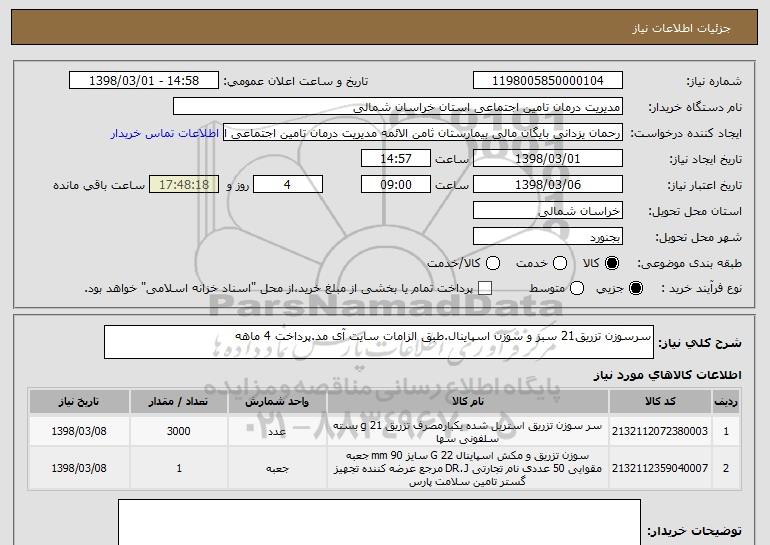
Task: Click the remaining time countdown 17:48:18
Action: click(x=184, y=185)
